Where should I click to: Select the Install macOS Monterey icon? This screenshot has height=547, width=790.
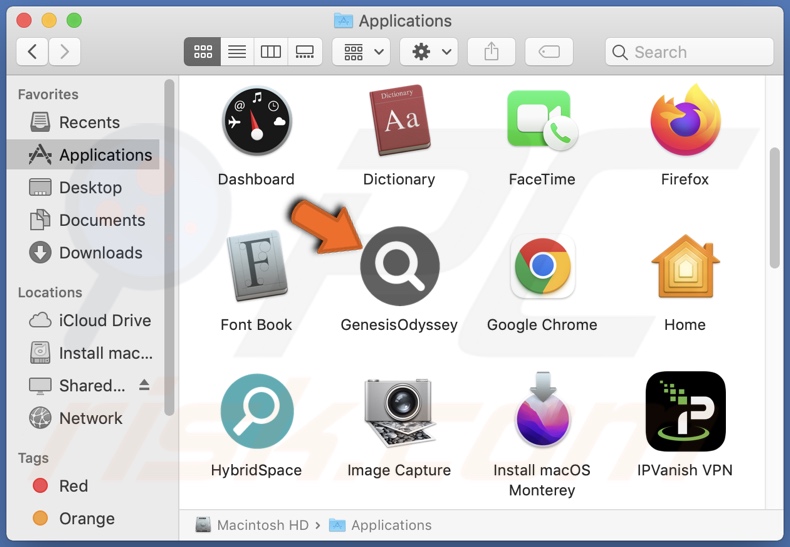pos(543,409)
